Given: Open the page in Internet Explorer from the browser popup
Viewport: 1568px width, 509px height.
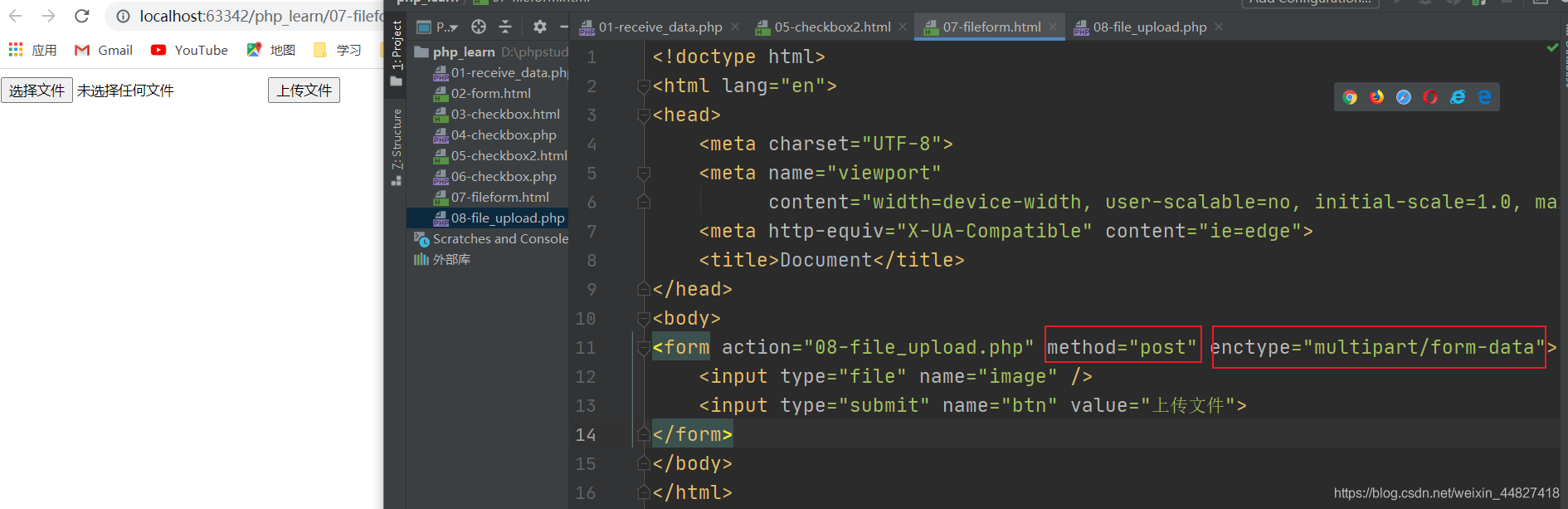Looking at the screenshot, I should coord(1458,97).
